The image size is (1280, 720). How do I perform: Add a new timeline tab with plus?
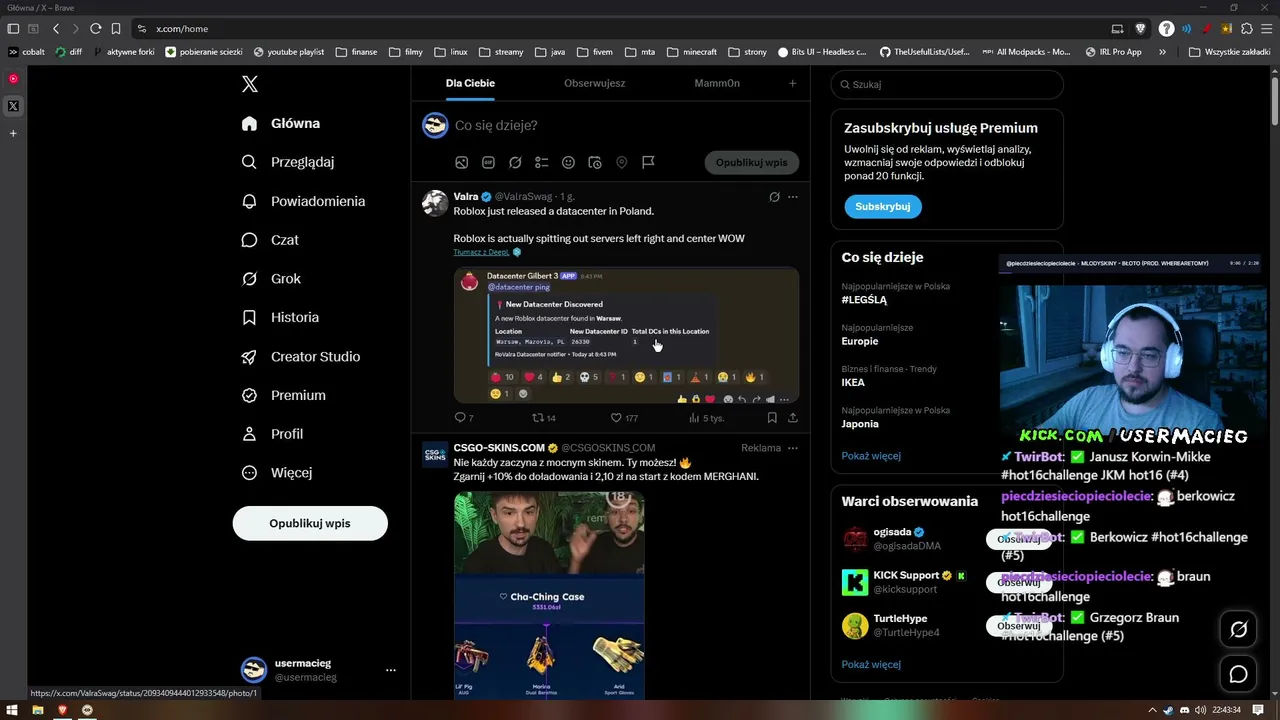[x=793, y=83]
